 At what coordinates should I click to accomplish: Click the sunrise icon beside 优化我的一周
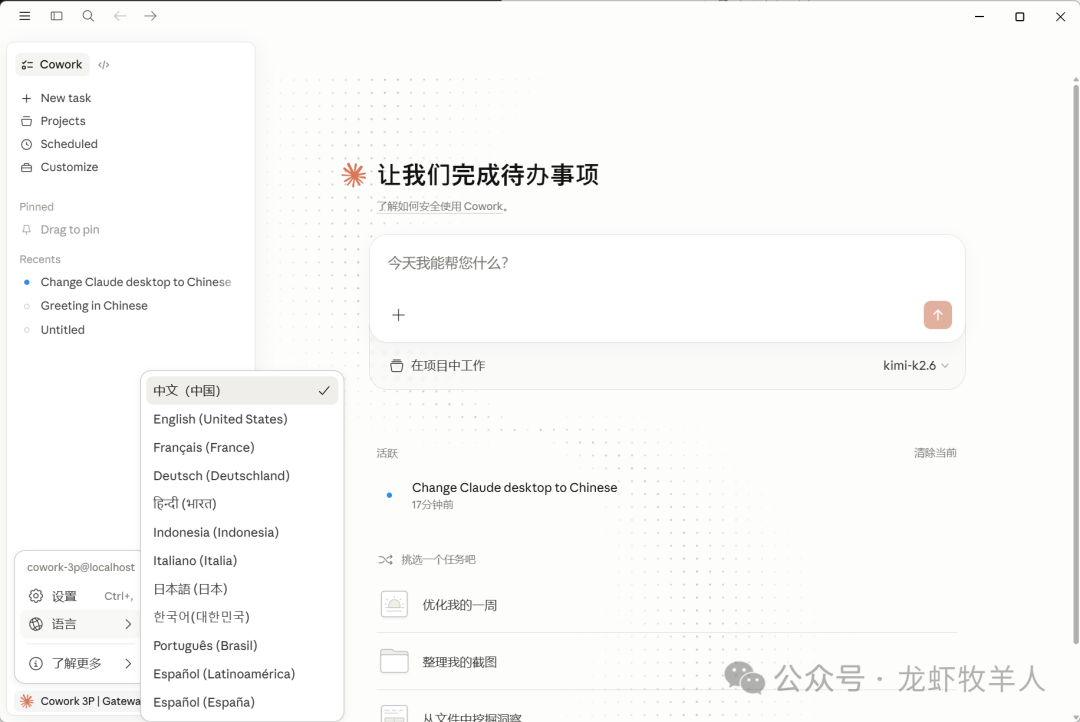click(394, 604)
